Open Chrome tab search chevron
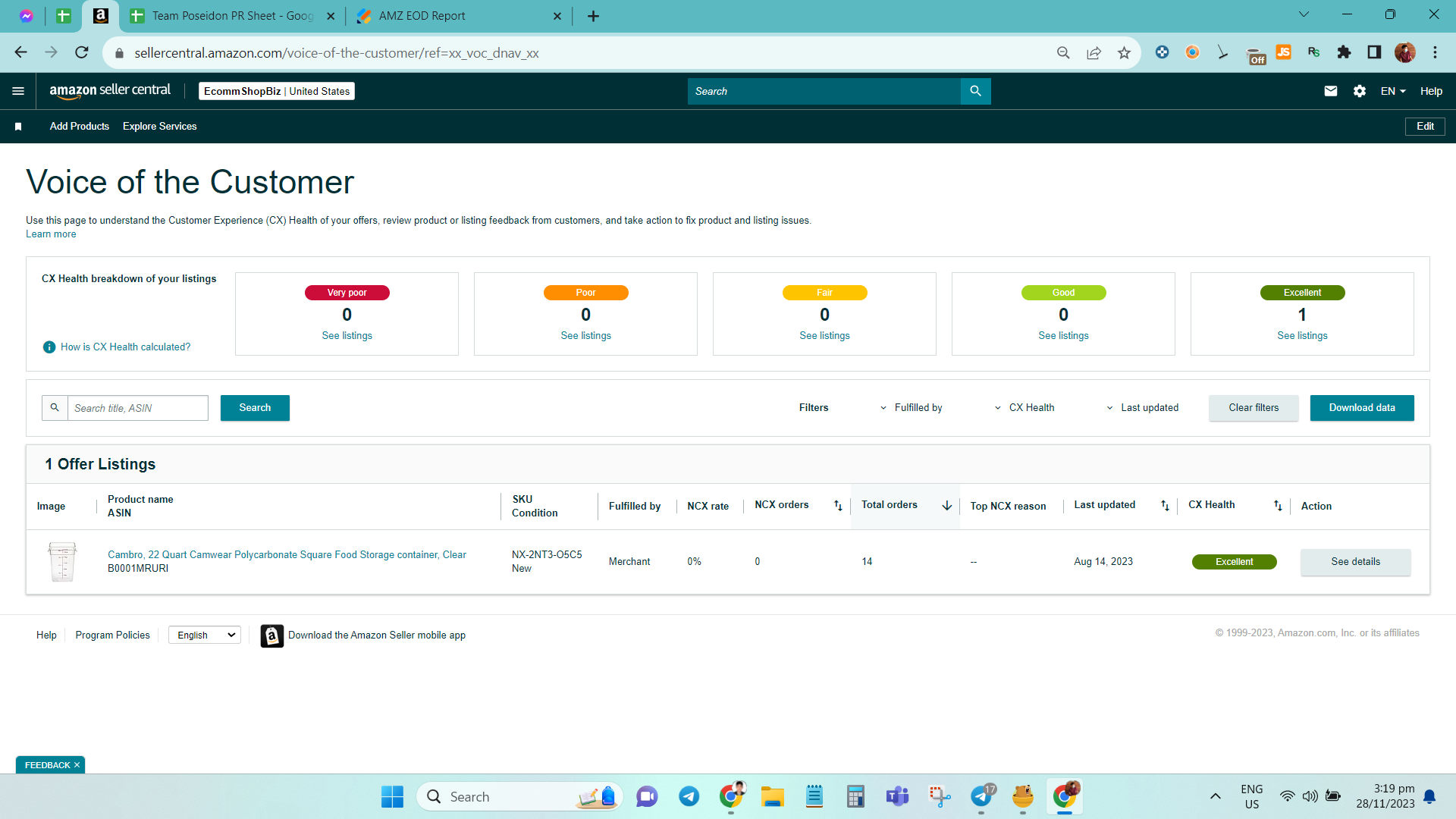The width and height of the screenshot is (1456, 819). 1304,14
